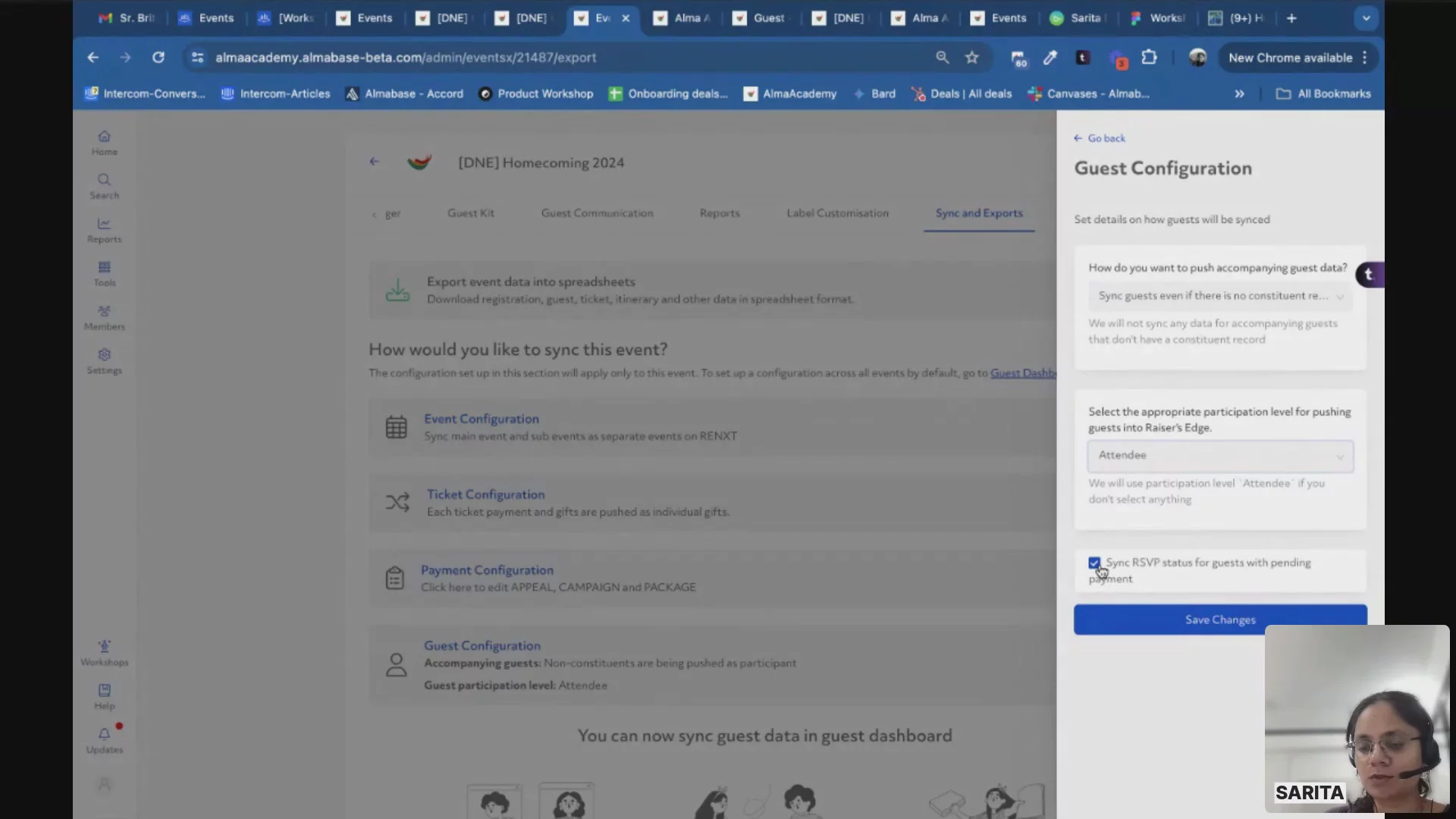Open the purple floating t widget
Screen dimensions: 1456x819
tap(1370, 275)
